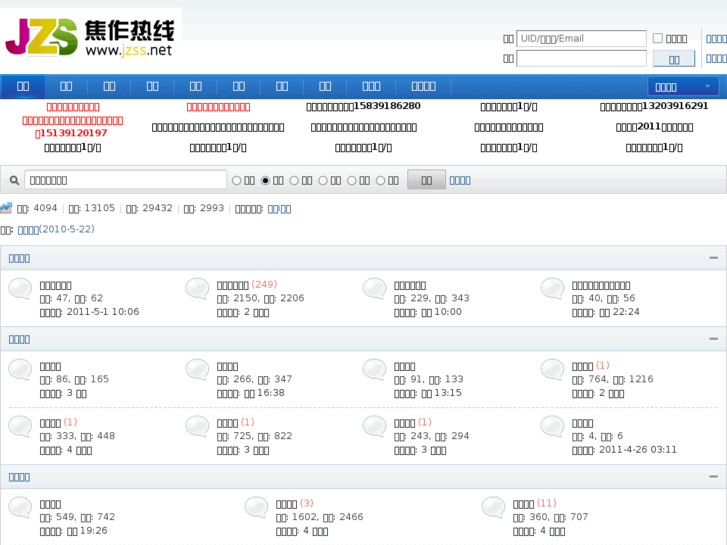Open the highlighted first tab in blue navigation bar
Image resolution: width=727 pixels, height=545 pixels.
pos(23,86)
